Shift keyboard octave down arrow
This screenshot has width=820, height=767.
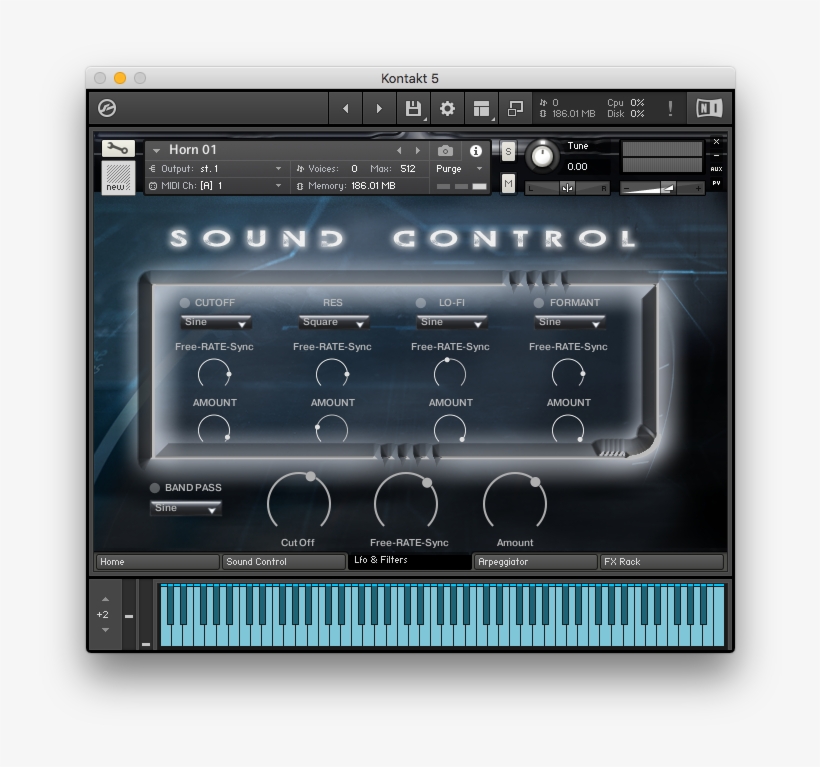(x=105, y=630)
